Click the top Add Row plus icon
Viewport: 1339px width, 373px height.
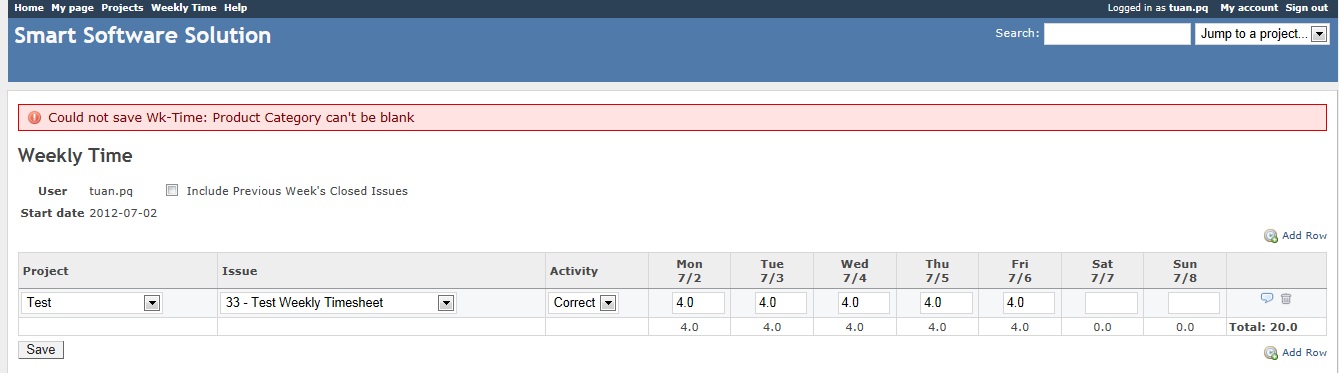(x=1271, y=236)
